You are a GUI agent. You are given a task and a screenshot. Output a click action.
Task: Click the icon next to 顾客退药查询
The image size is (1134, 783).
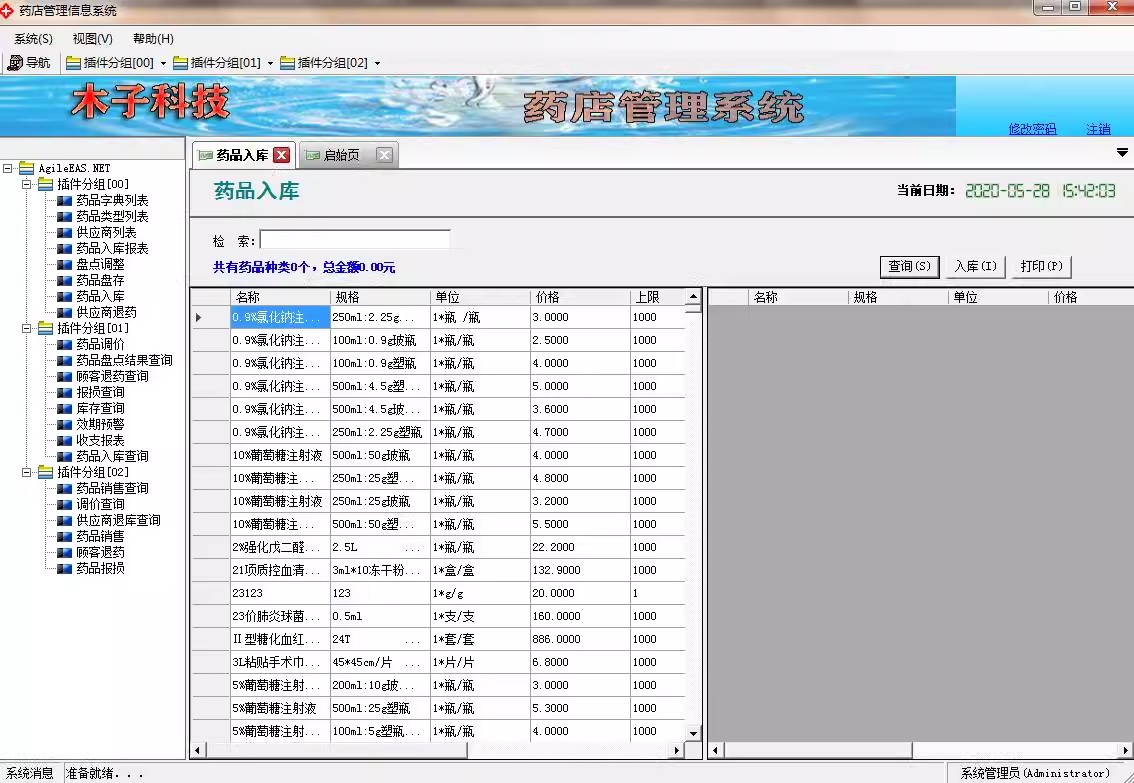(64, 376)
